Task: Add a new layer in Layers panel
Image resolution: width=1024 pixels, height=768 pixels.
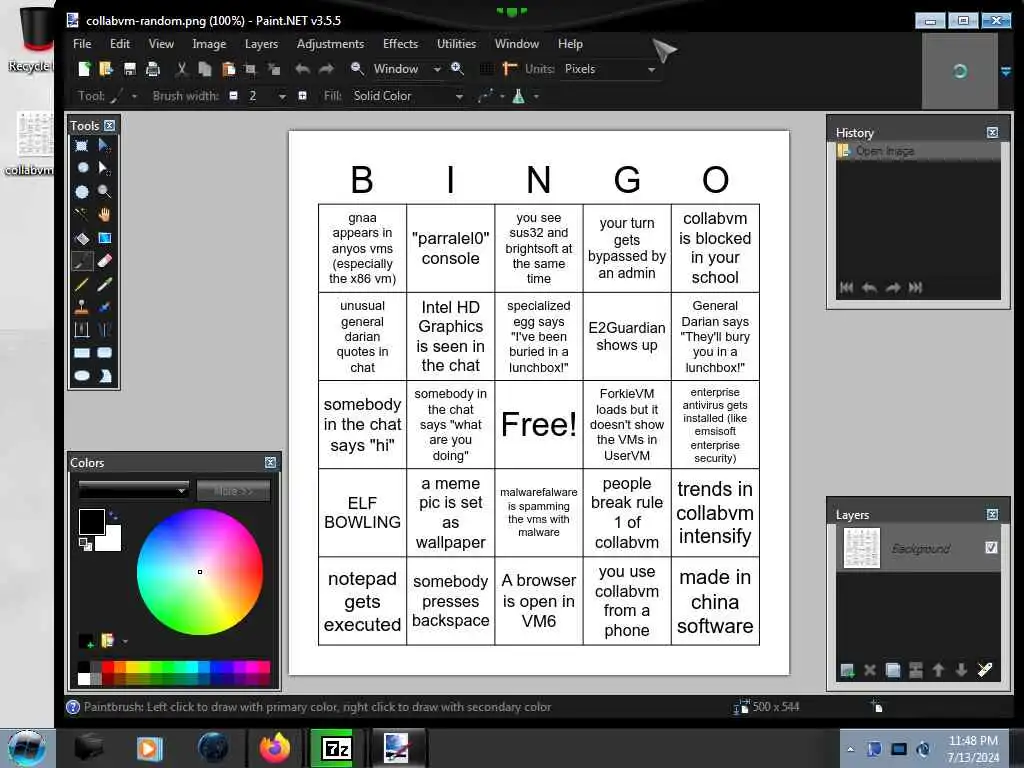Action: pos(847,670)
